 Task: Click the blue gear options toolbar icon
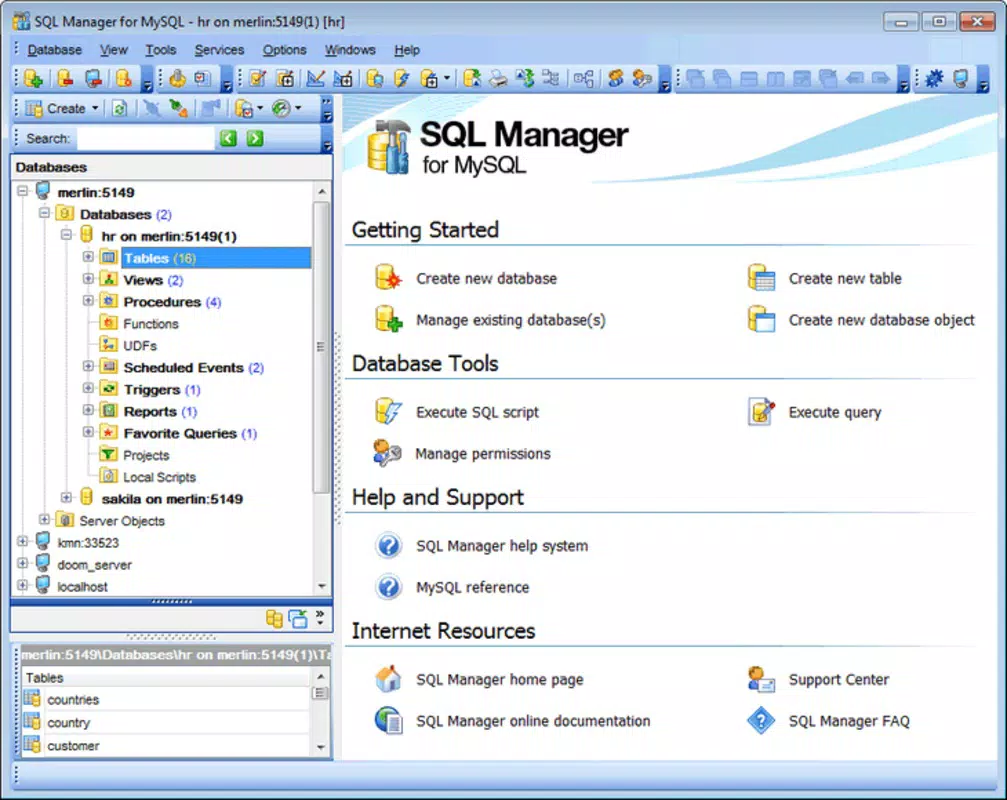click(x=934, y=78)
